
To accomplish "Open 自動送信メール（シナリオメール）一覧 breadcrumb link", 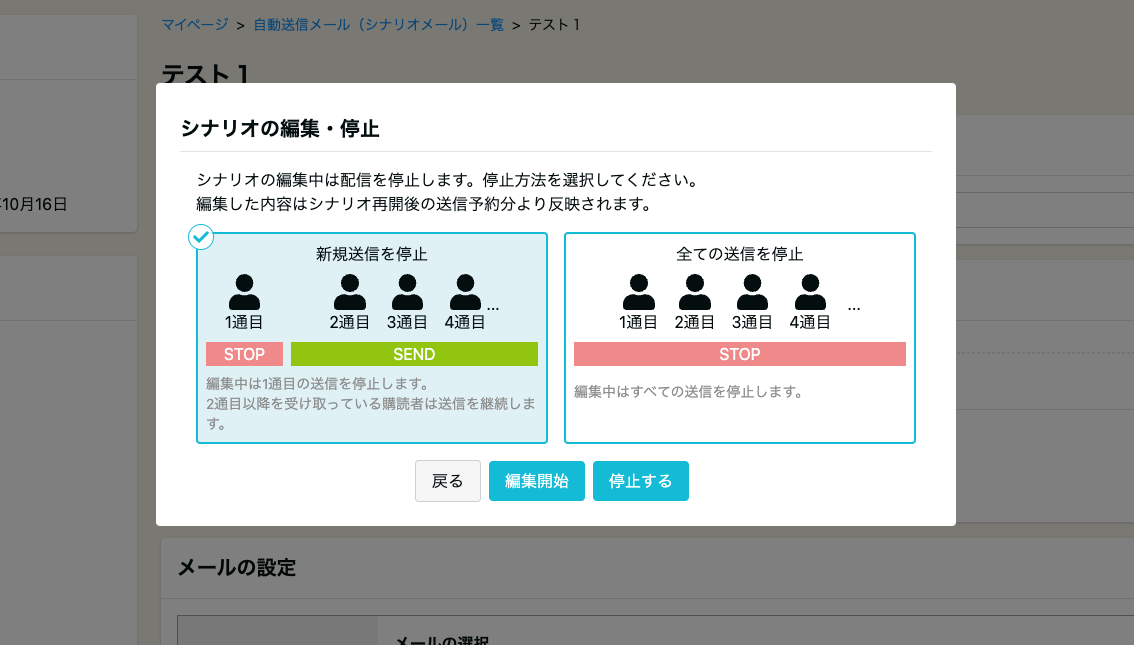I will pos(378,25).
